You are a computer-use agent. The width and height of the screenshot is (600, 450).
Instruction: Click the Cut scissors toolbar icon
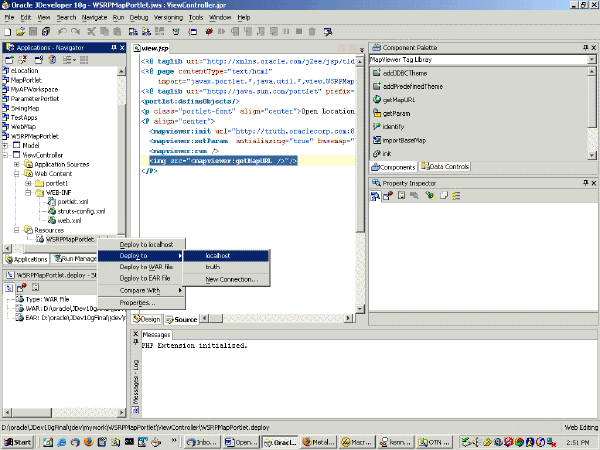[x=91, y=32]
